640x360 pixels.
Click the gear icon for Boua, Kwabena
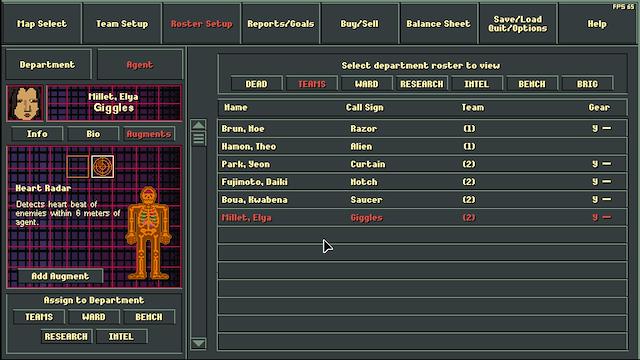click(602, 200)
